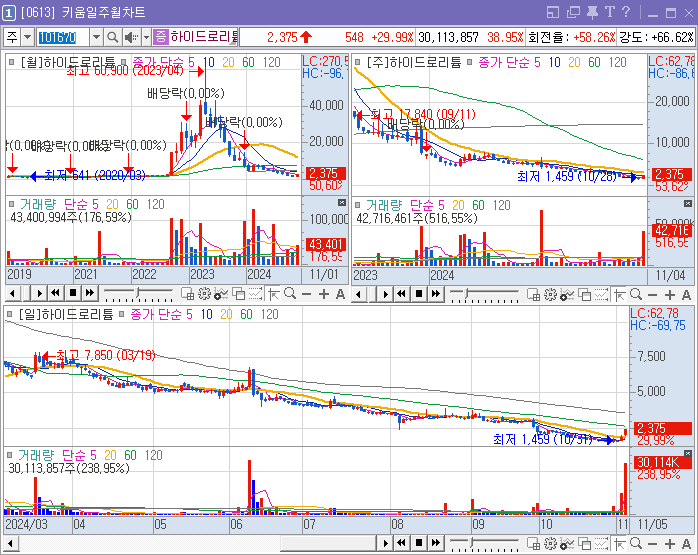Image resolution: width=698 pixels, height=555 pixels.
Task: Toggle square marker beside monthly 거래량 label
Action: pyautogui.click(x=12, y=204)
